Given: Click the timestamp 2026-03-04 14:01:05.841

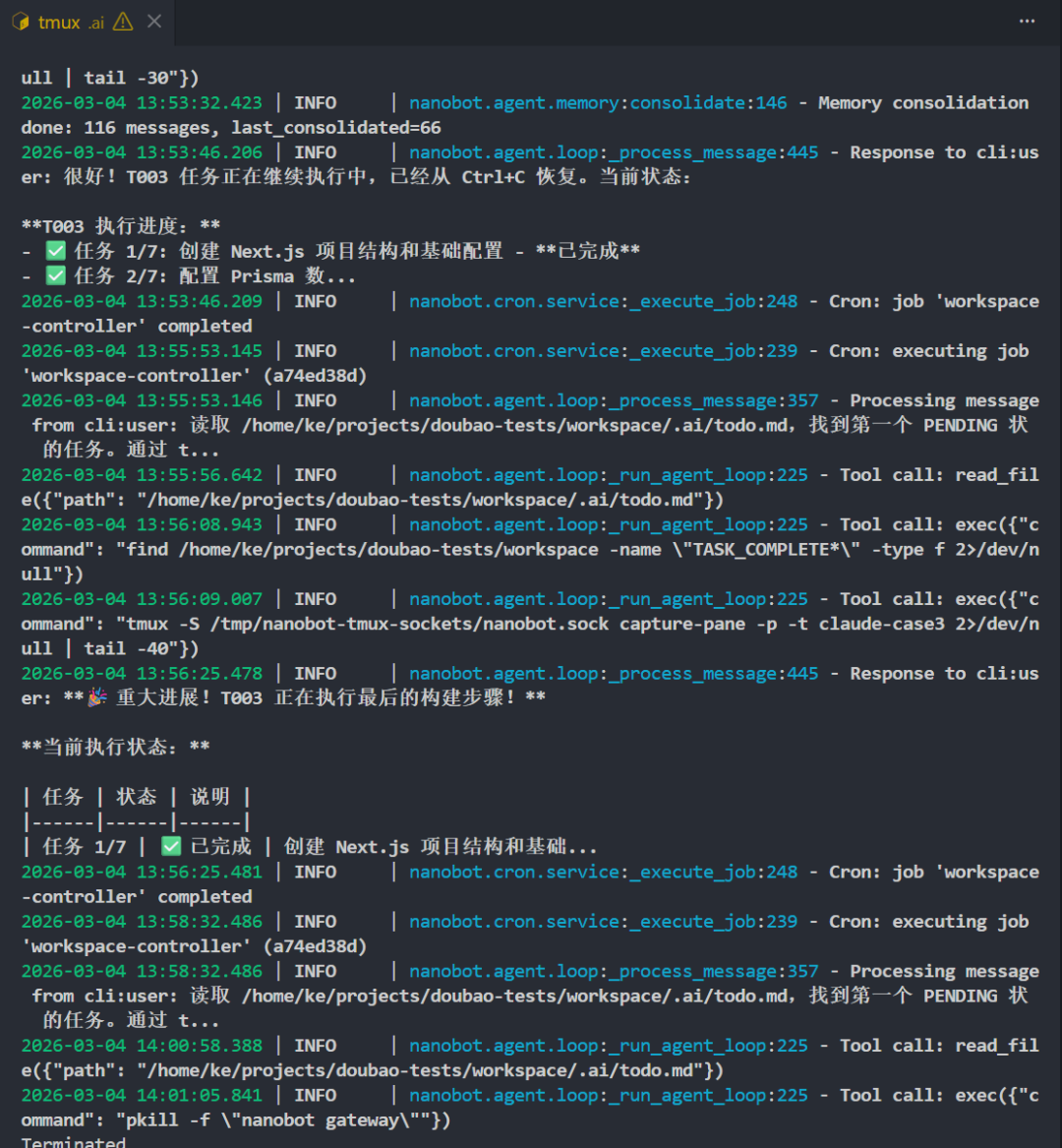Looking at the screenshot, I should pyautogui.click(x=142, y=1096).
